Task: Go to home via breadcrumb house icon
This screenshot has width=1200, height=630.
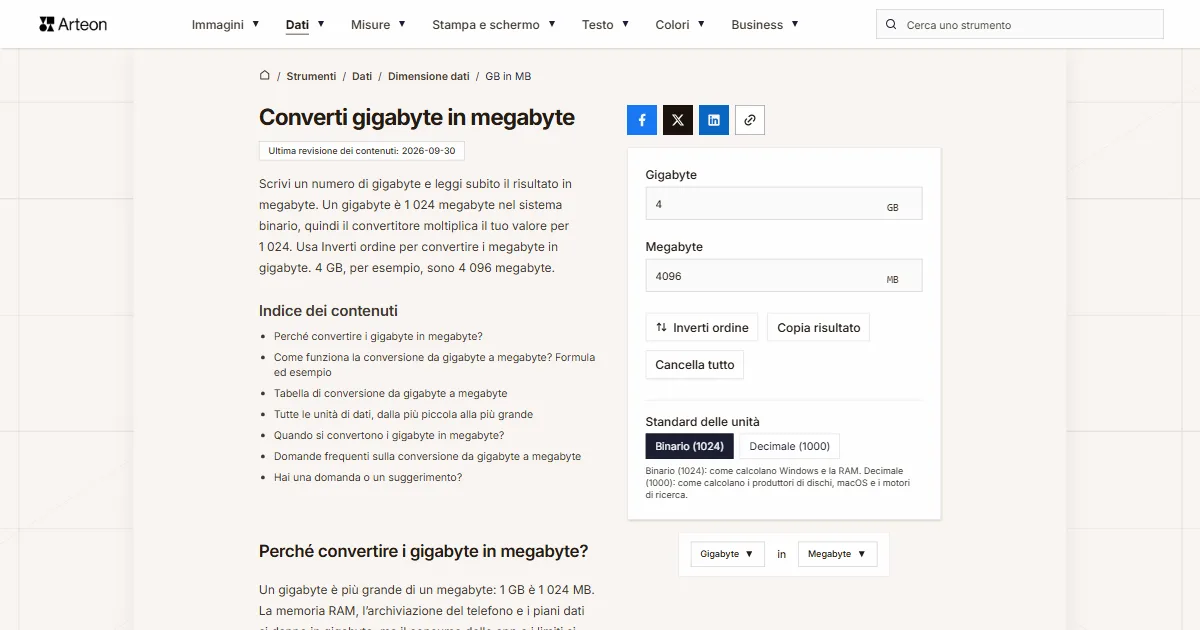Action: pyautogui.click(x=265, y=75)
